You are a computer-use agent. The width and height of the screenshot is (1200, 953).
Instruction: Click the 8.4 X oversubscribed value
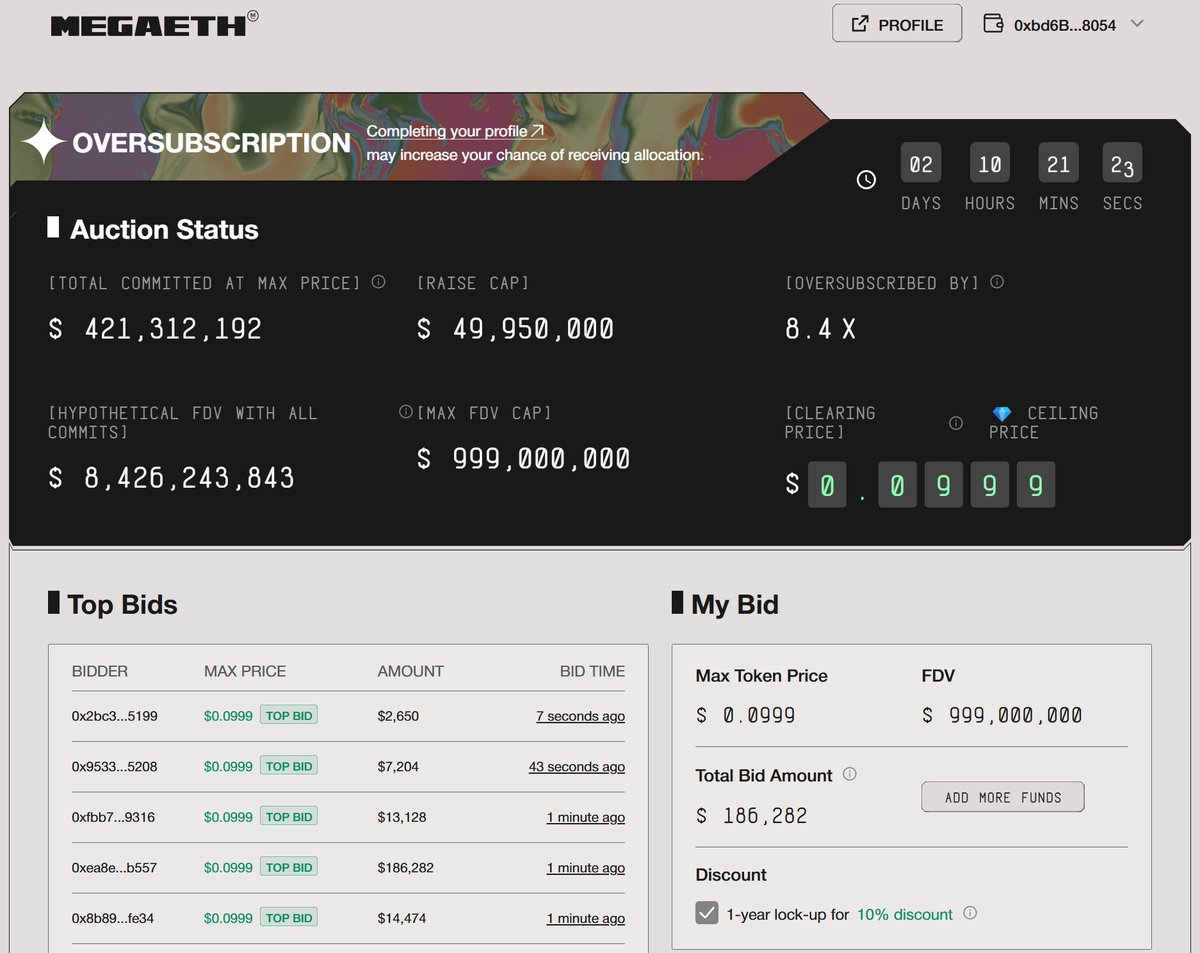coord(820,329)
